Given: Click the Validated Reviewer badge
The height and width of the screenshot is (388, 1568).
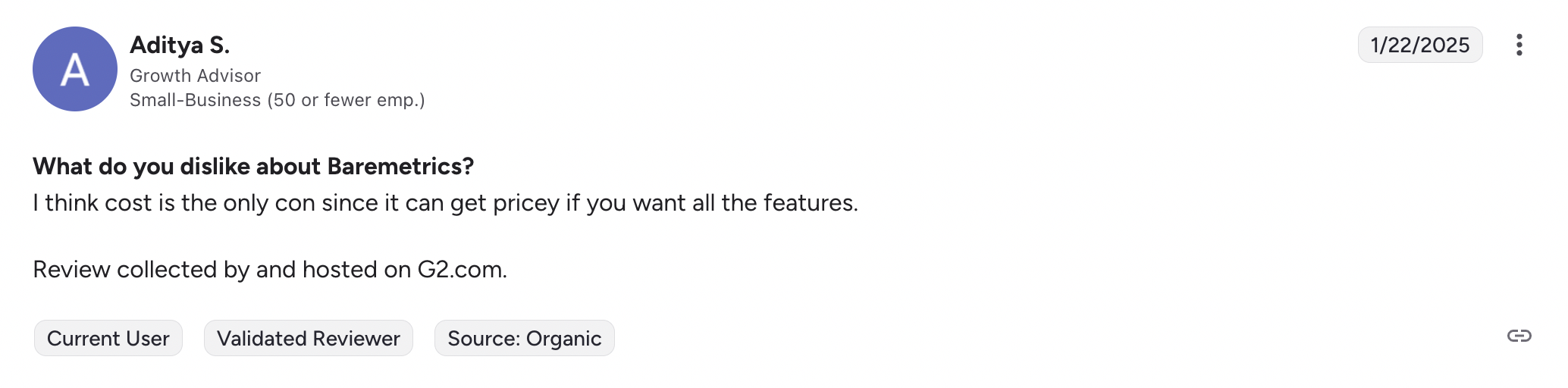Looking at the screenshot, I should tap(308, 338).
